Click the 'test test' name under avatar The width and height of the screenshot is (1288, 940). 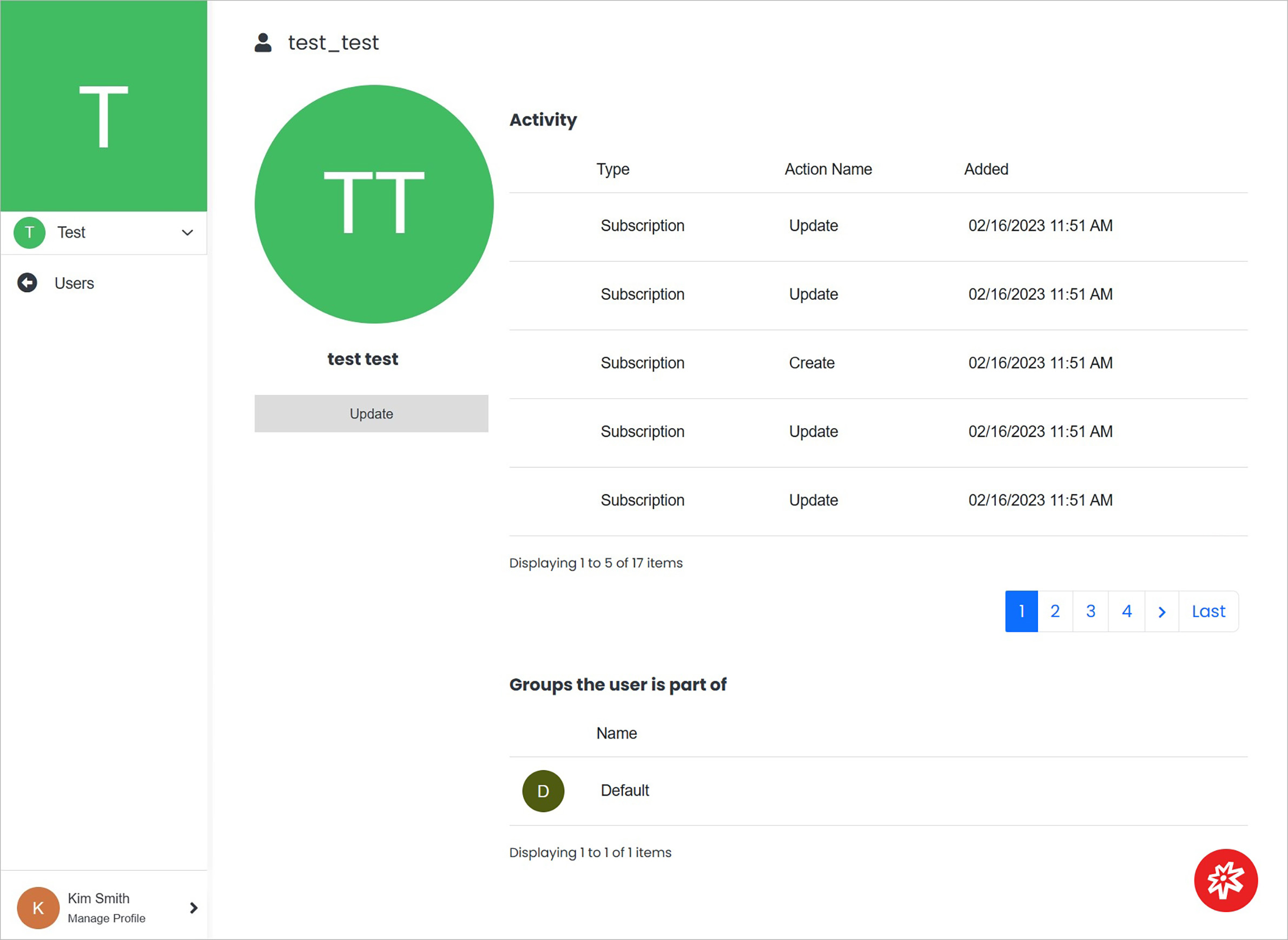click(x=363, y=359)
